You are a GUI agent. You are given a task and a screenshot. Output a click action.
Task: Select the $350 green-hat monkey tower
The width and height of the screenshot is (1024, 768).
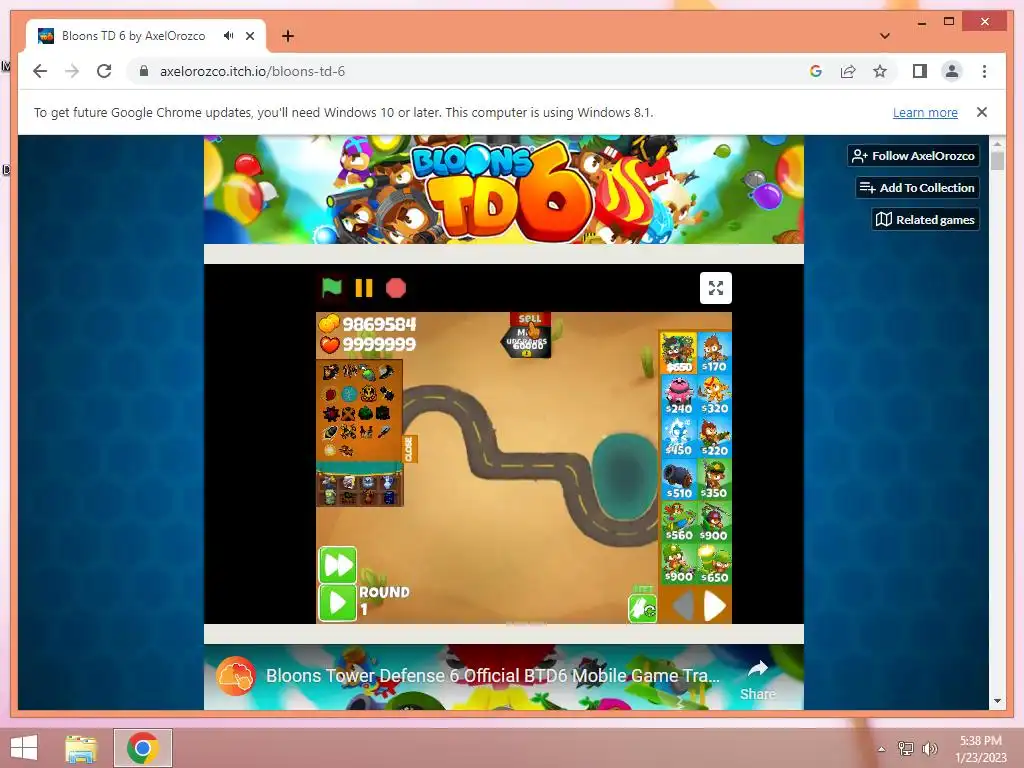point(714,479)
